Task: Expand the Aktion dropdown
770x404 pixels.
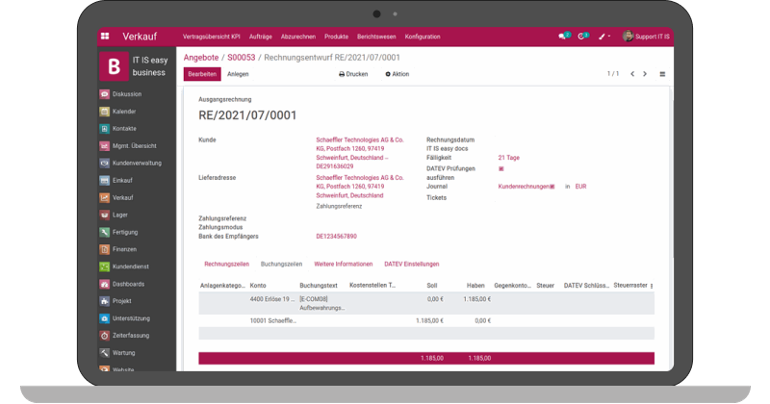Action: [x=397, y=74]
